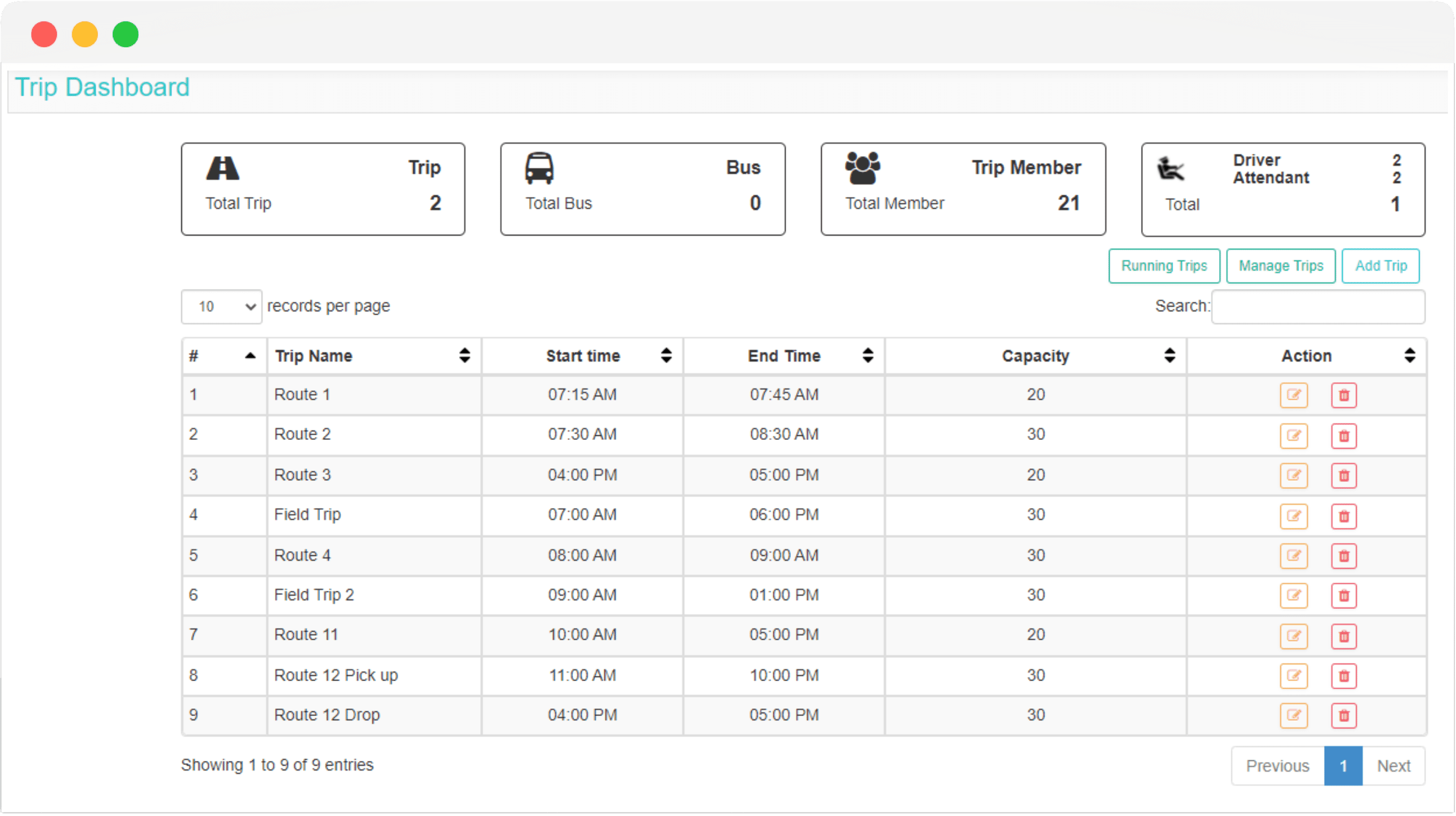Click the Running Trips tab
This screenshot has width=1456, height=816.
tap(1162, 266)
